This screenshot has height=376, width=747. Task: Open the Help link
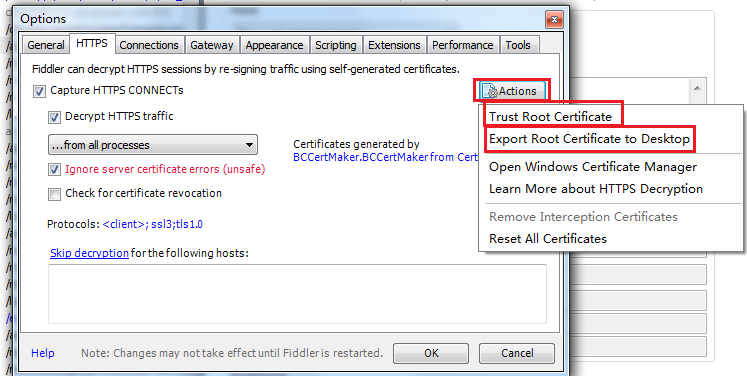coord(43,353)
